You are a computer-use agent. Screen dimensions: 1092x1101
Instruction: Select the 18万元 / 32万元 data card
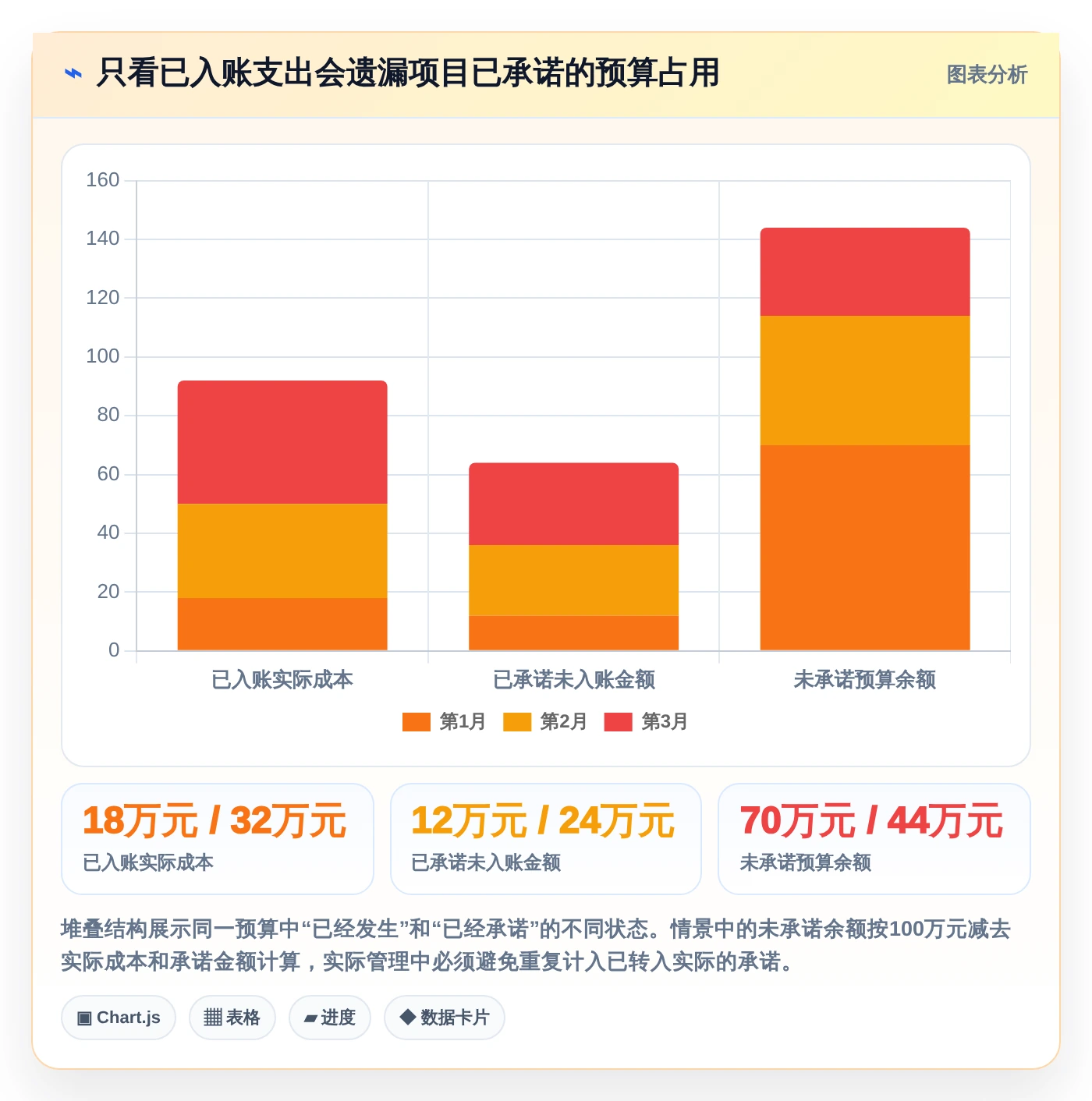click(218, 839)
